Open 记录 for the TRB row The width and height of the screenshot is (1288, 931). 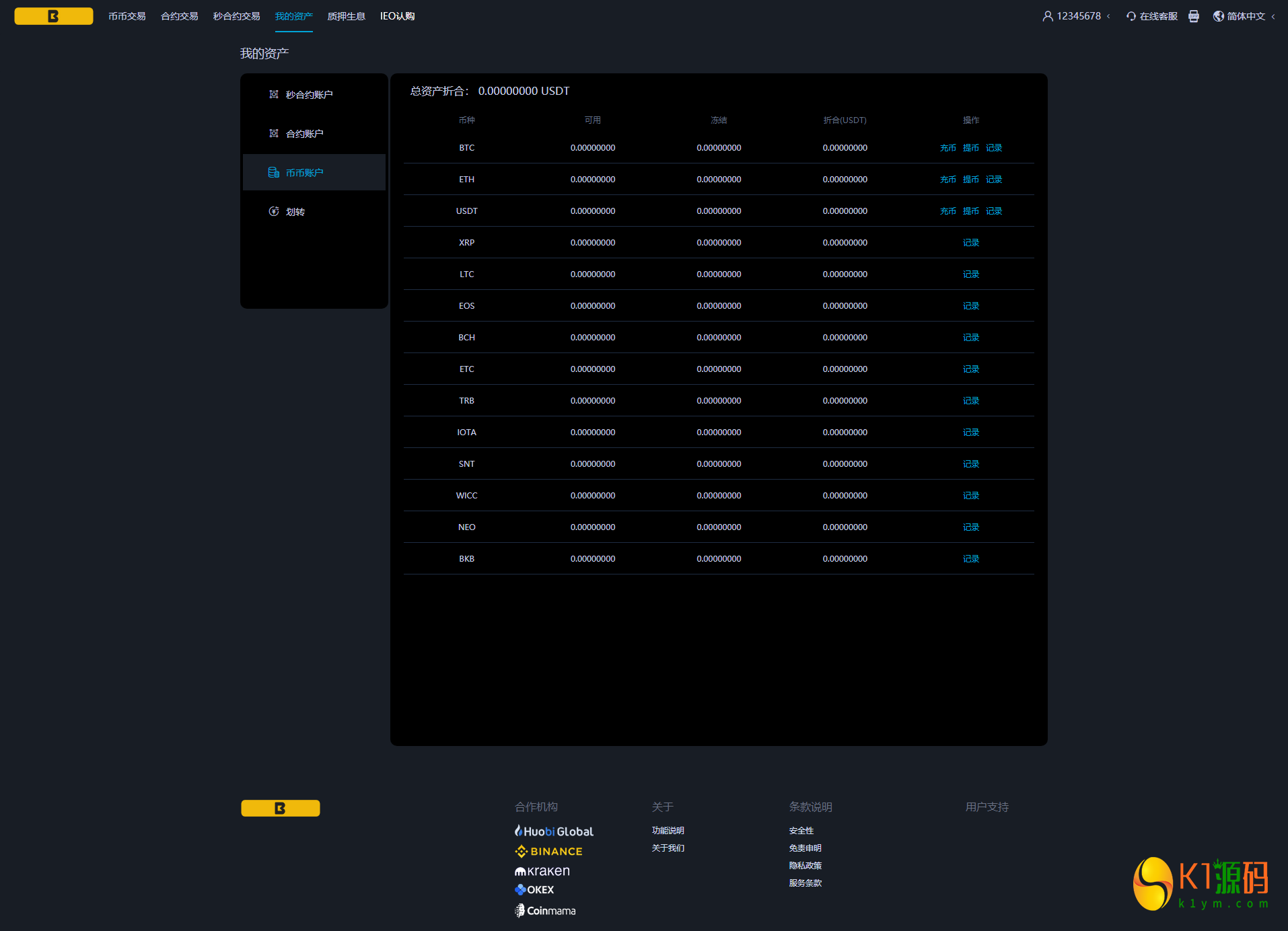(x=971, y=401)
